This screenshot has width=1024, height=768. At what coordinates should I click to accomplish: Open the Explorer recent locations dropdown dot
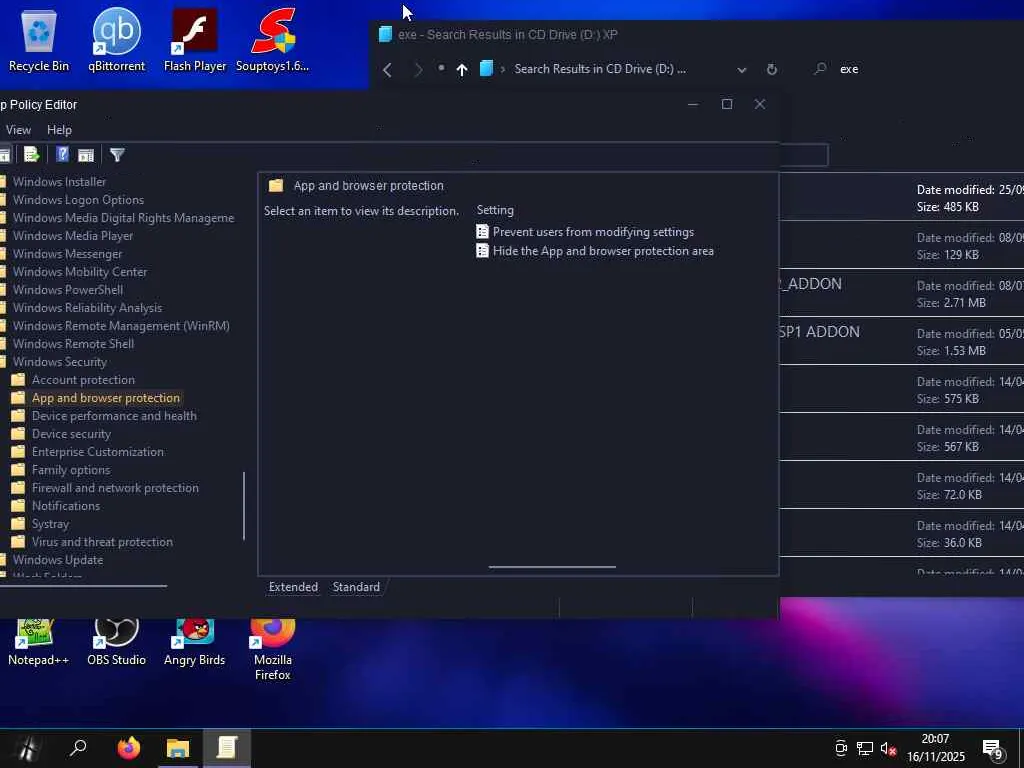[441, 68]
